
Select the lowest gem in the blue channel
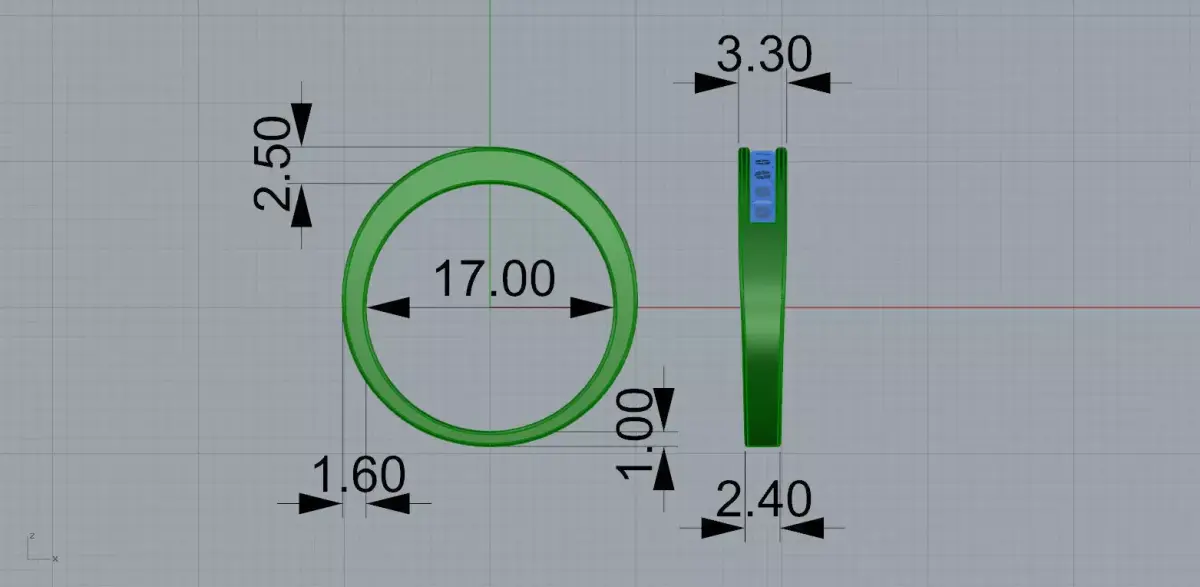coord(762,212)
